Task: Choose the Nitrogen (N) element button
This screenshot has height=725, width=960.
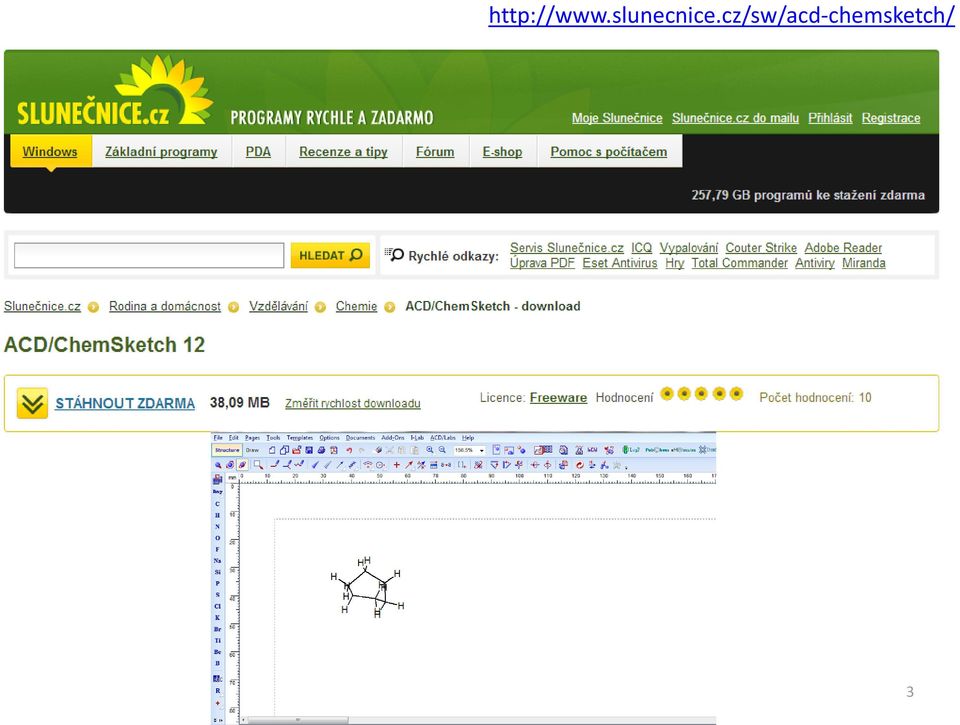Action: point(217,527)
